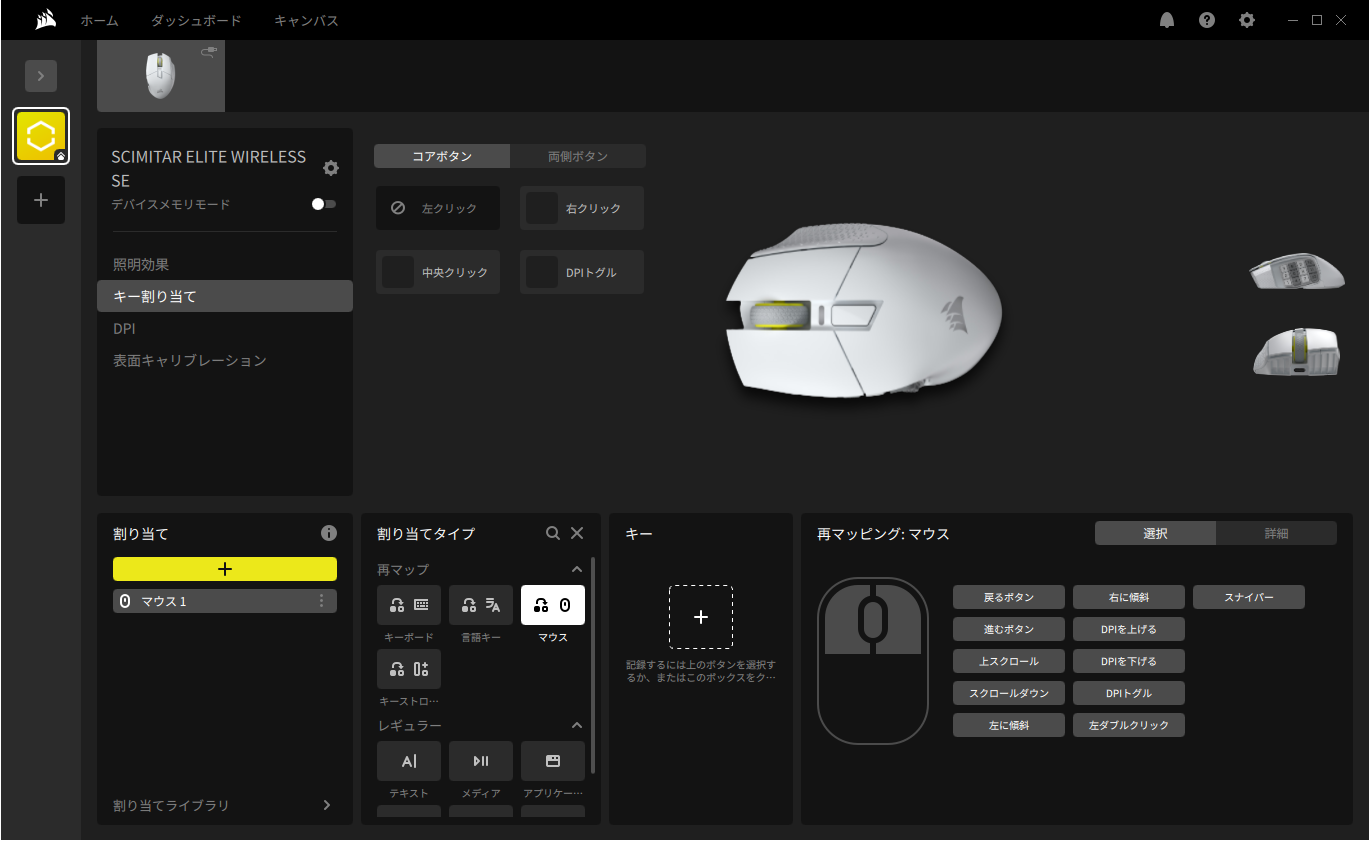Remap to 右に傾斜

coord(1129,597)
